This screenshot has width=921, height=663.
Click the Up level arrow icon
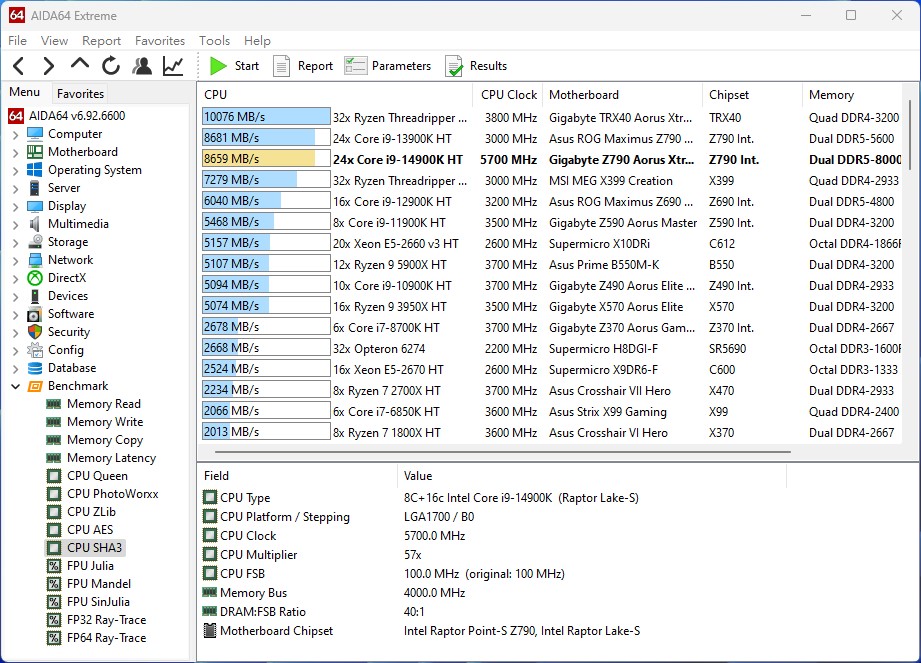(79, 65)
